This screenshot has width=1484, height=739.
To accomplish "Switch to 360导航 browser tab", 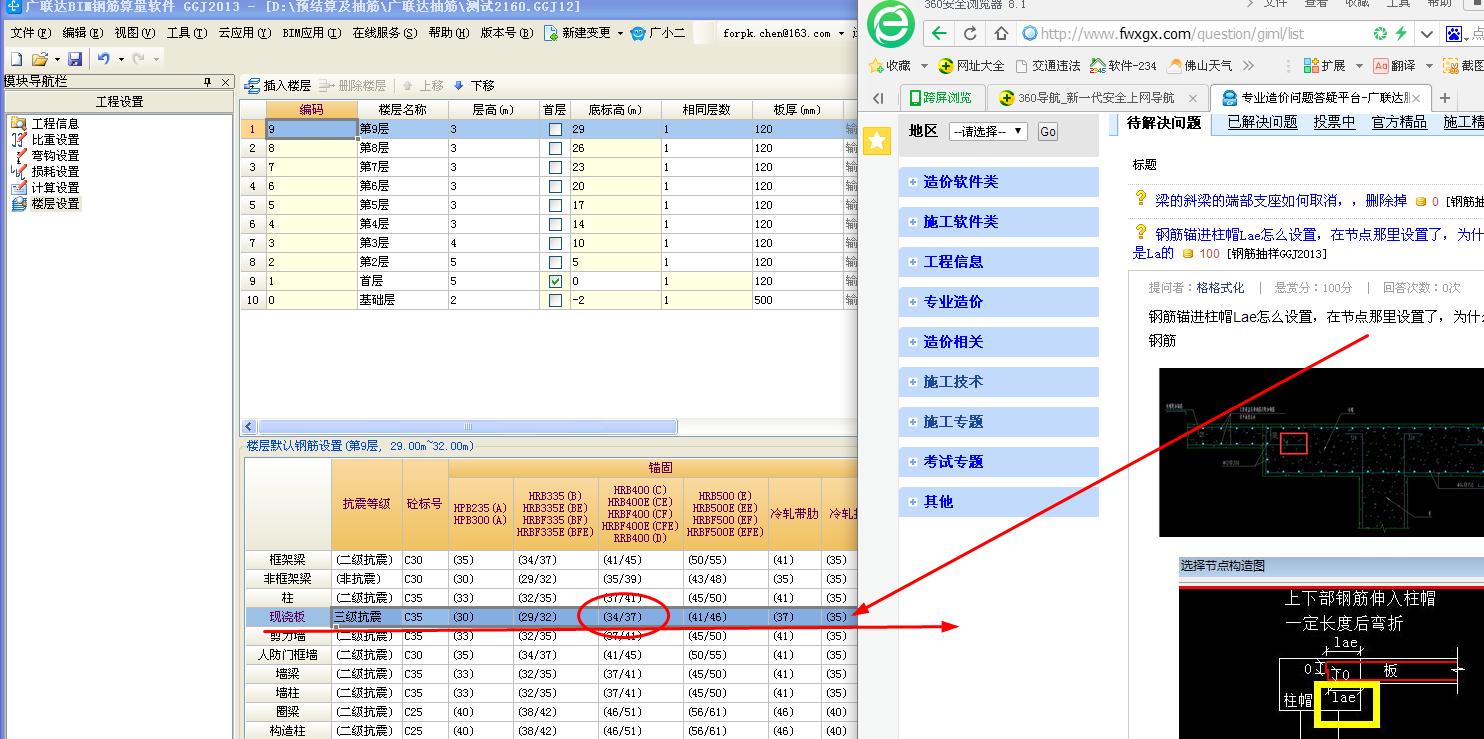I will 1096,98.
